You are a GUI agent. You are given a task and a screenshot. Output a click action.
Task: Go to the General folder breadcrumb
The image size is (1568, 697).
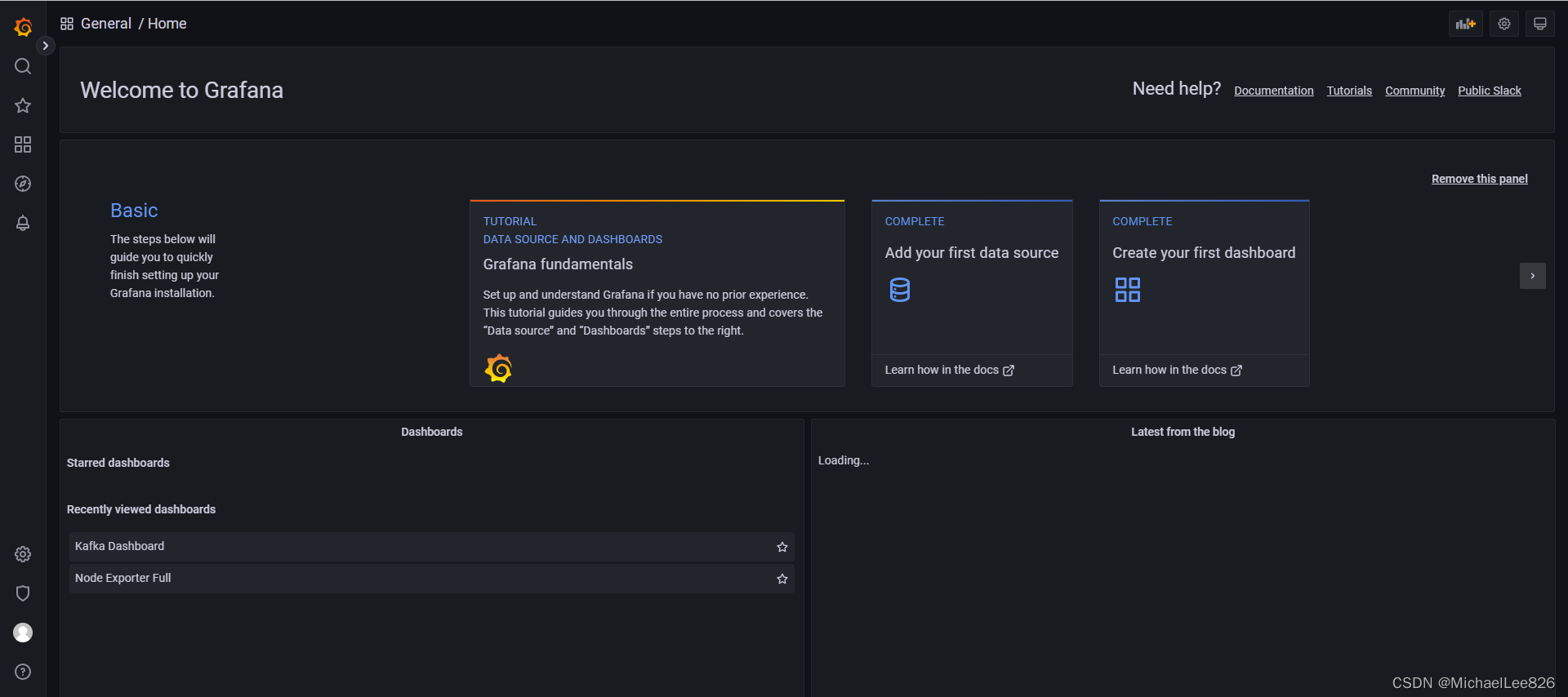point(106,24)
